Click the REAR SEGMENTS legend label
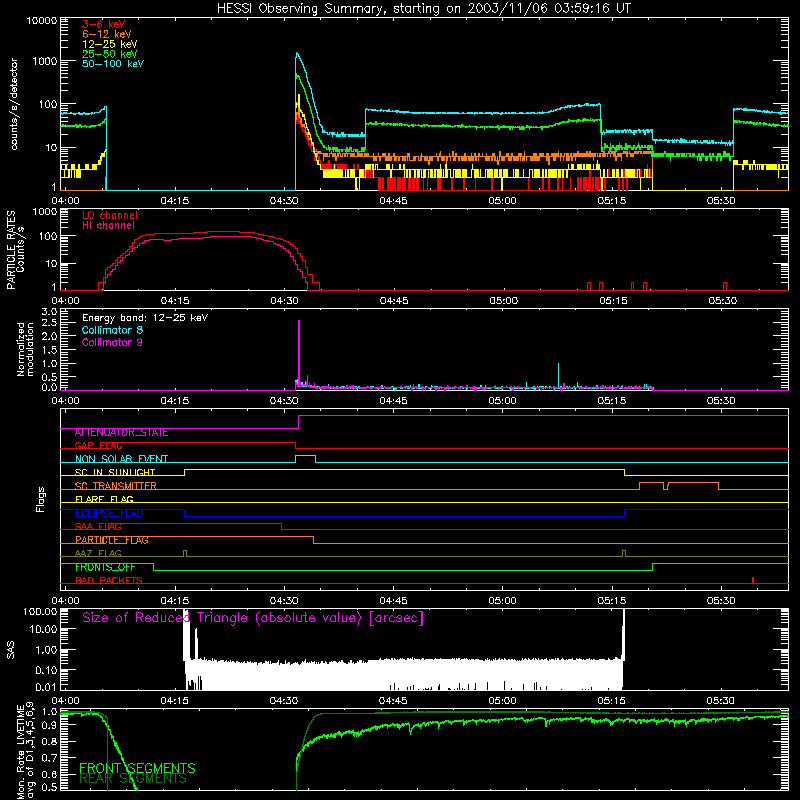Viewport: 800px width, 800px height. (133, 779)
